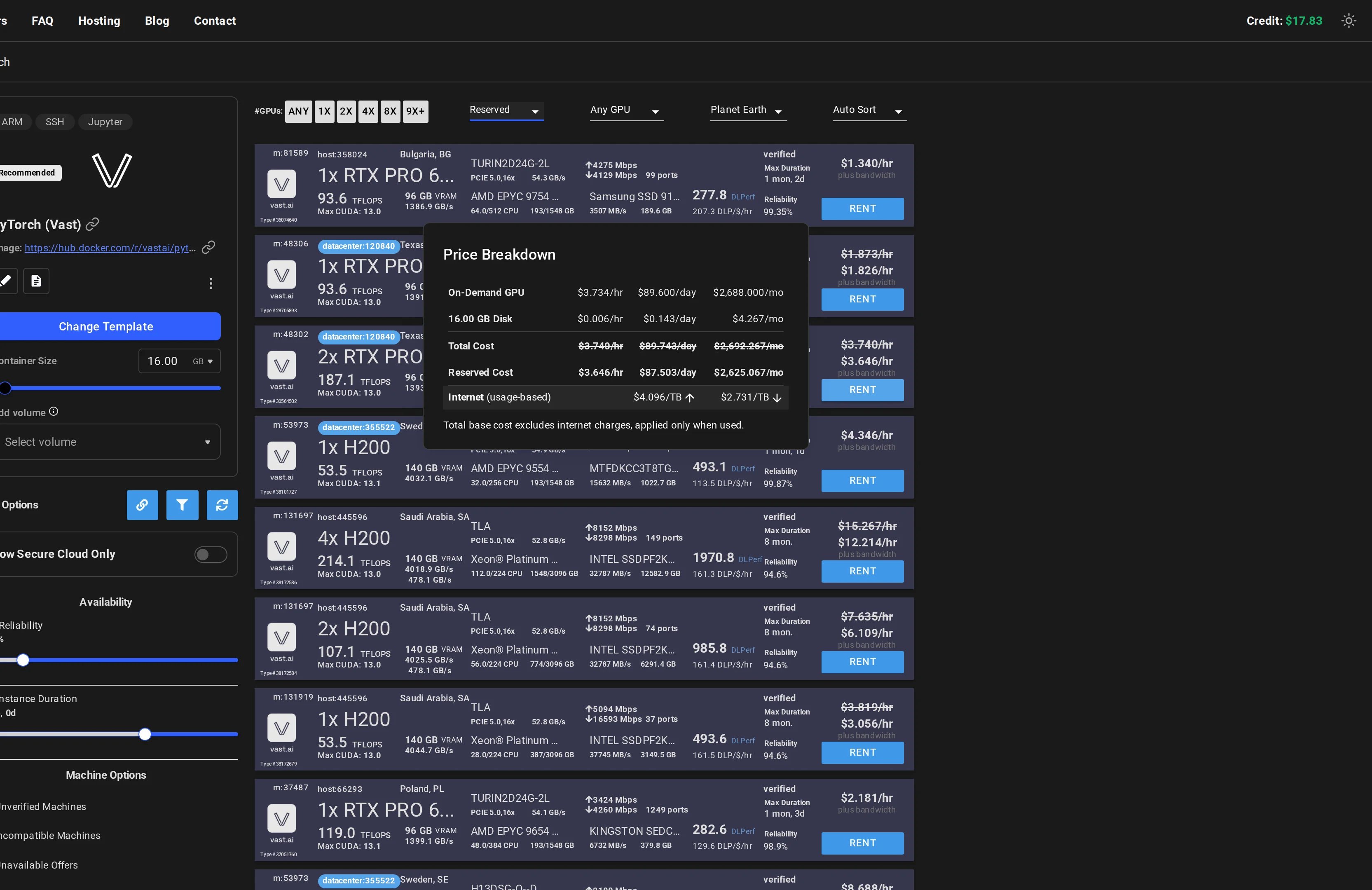This screenshot has height=890, width=1372.
Task: Copy template link icon beside PyTorch (Vast)
Action: tap(92, 224)
